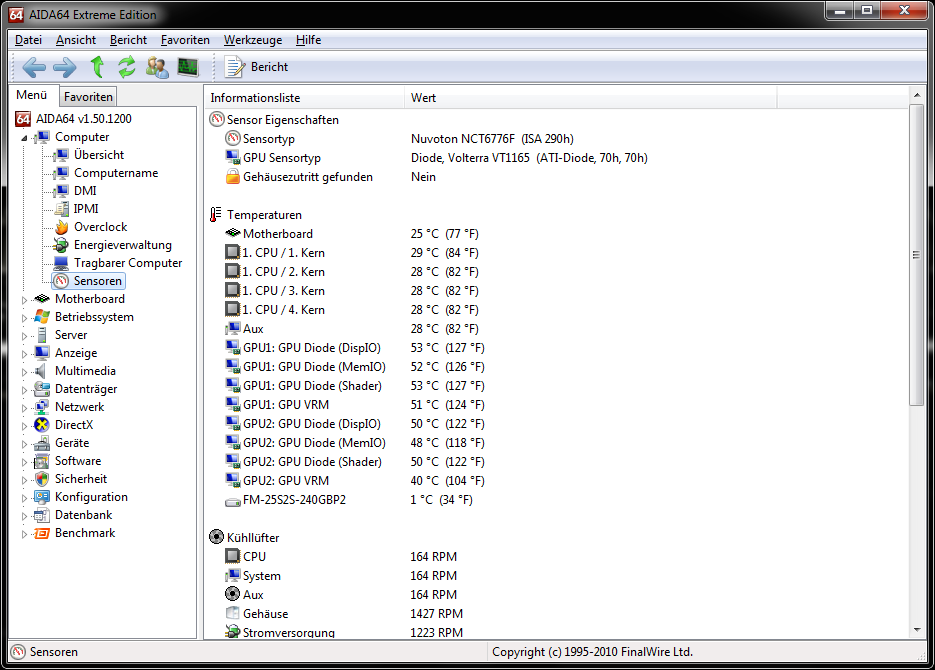
Task: Click the green up-level arrow icon
Action: point(97,67)
